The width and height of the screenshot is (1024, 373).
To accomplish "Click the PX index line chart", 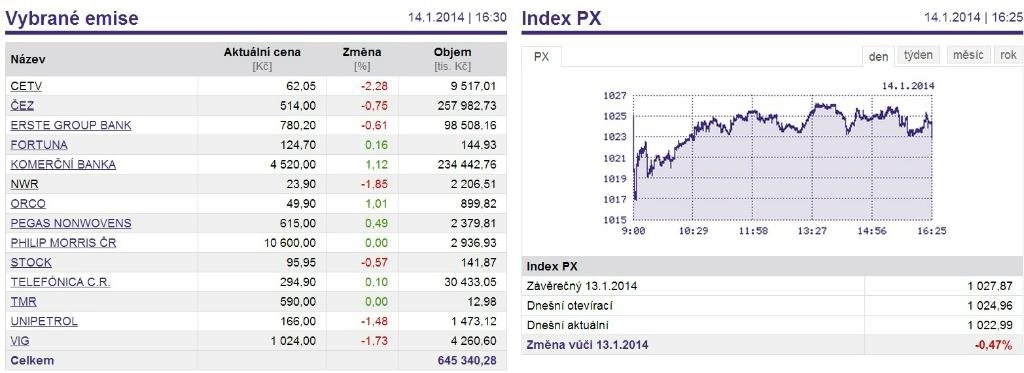I will tap(782, 157).
